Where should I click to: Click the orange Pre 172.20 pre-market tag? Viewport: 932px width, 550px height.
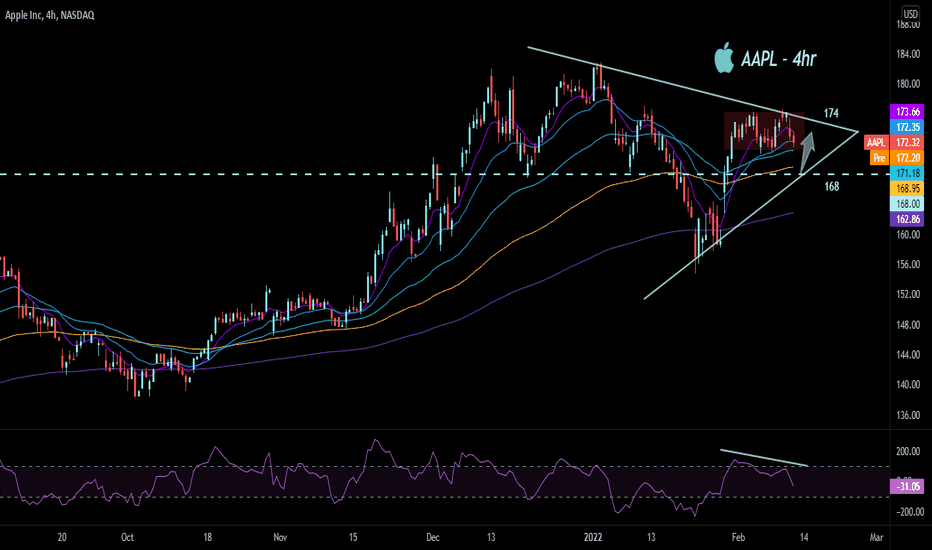point(897,158)
